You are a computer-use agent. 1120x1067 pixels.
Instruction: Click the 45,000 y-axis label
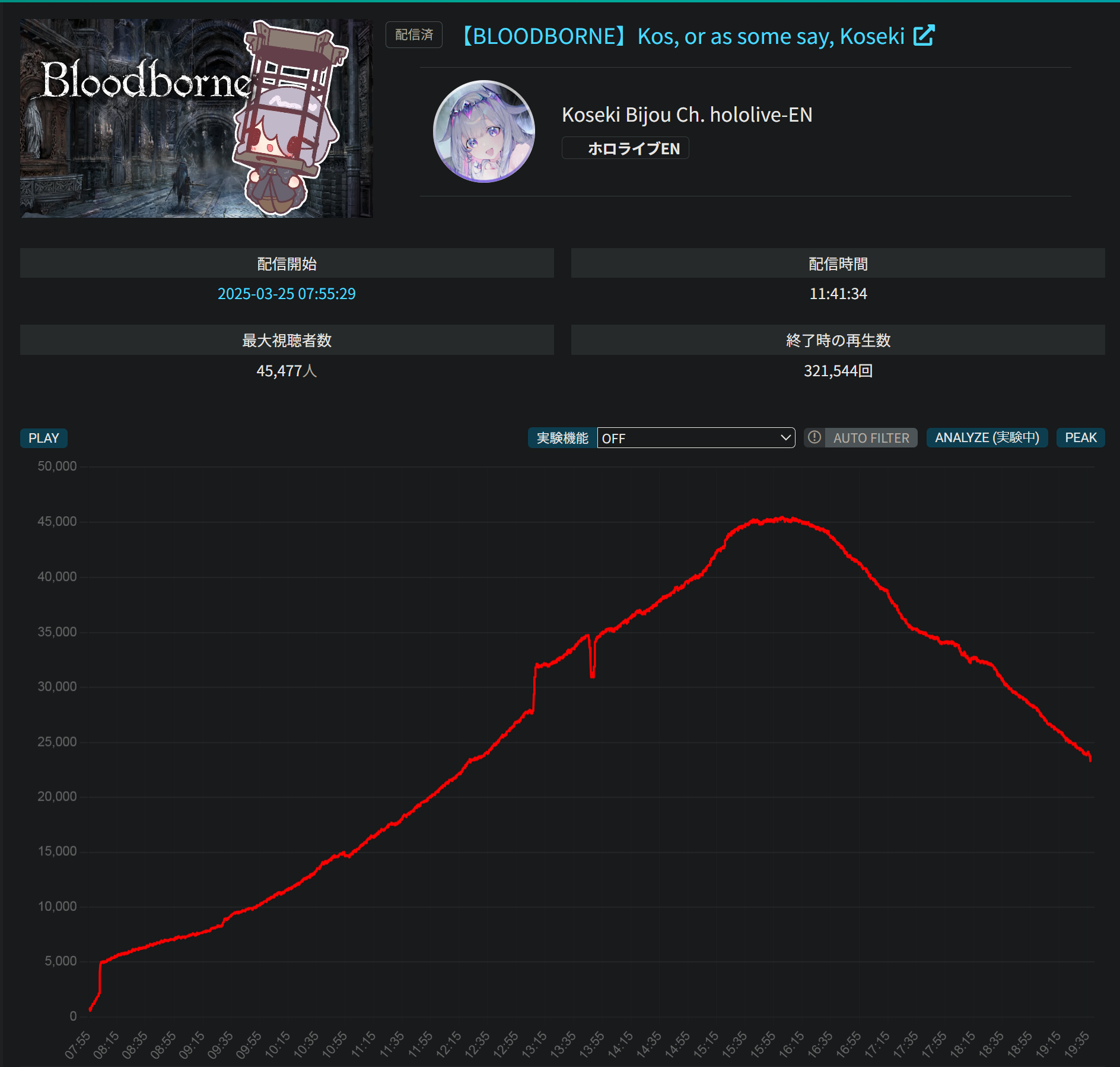click(x=57, y=522)
